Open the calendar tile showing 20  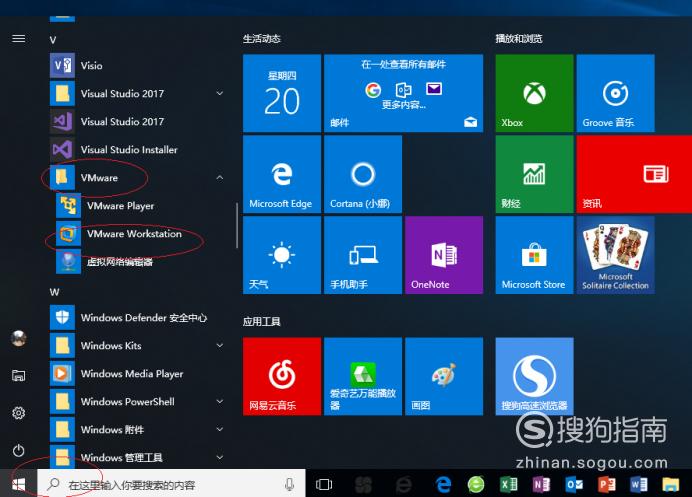pyautogui.click(x=282, y=93)
